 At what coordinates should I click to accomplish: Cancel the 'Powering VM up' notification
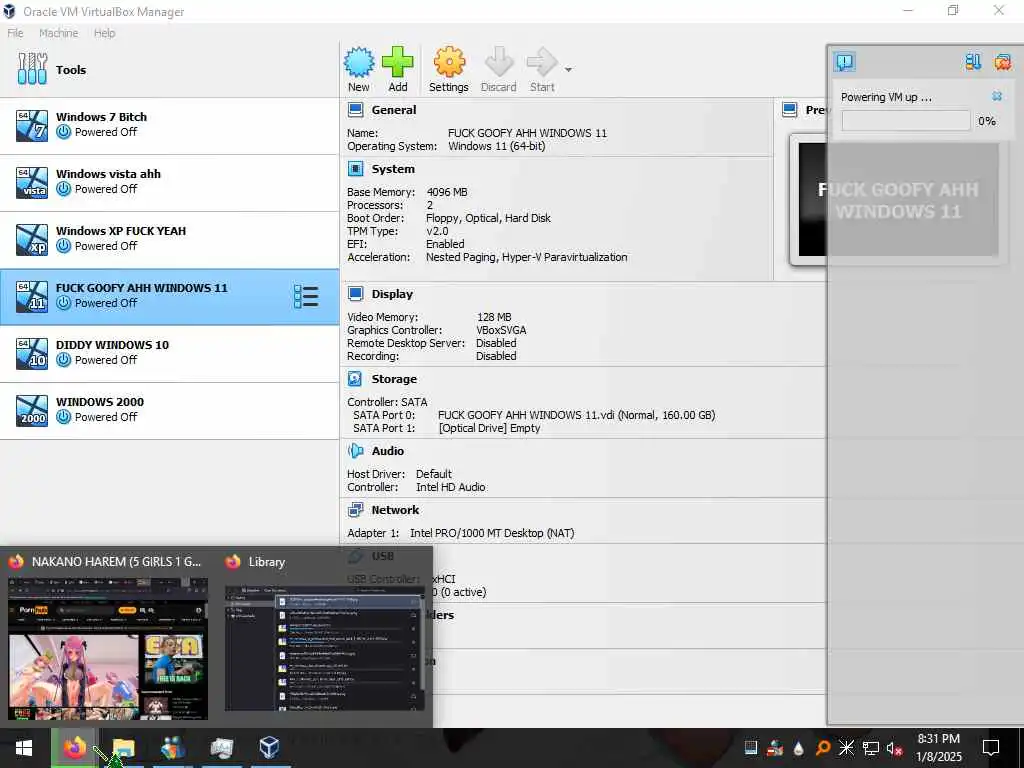[997, 96]
